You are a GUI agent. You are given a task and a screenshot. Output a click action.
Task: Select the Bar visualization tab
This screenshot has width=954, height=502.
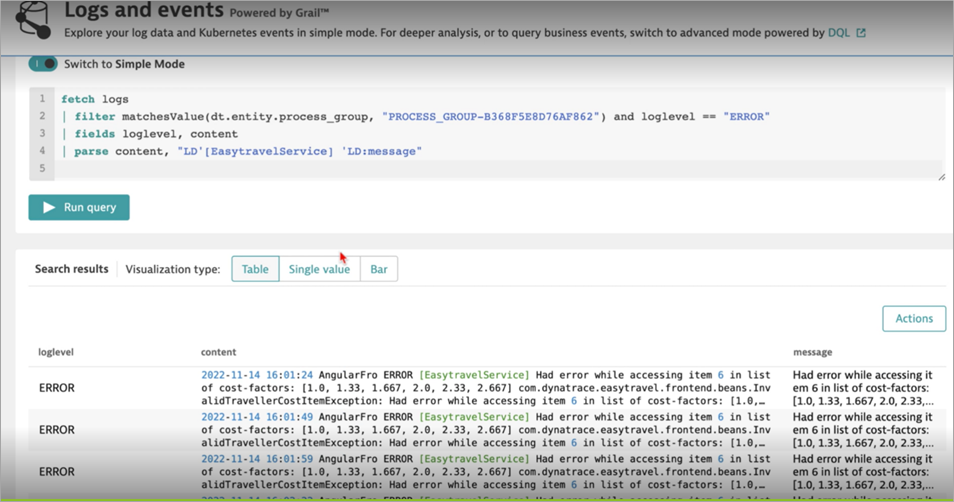point(378,269)
